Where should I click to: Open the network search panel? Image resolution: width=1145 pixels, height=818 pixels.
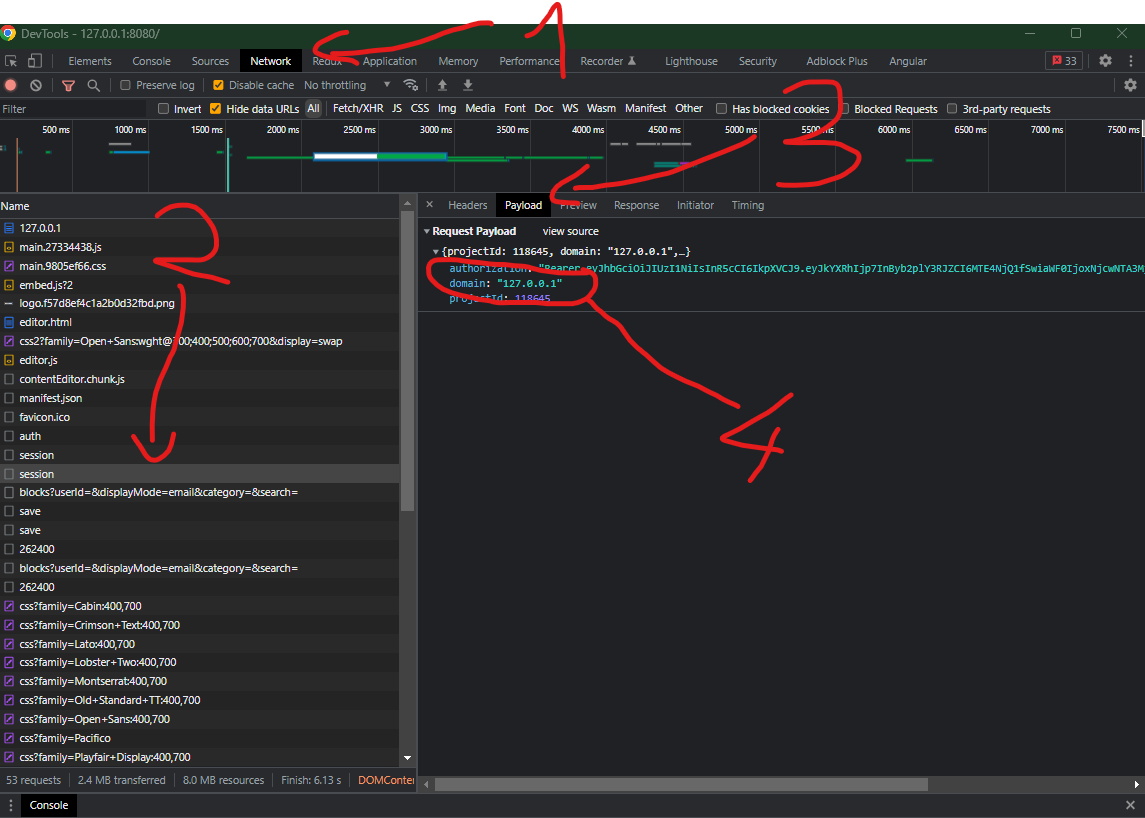point(93,84)
